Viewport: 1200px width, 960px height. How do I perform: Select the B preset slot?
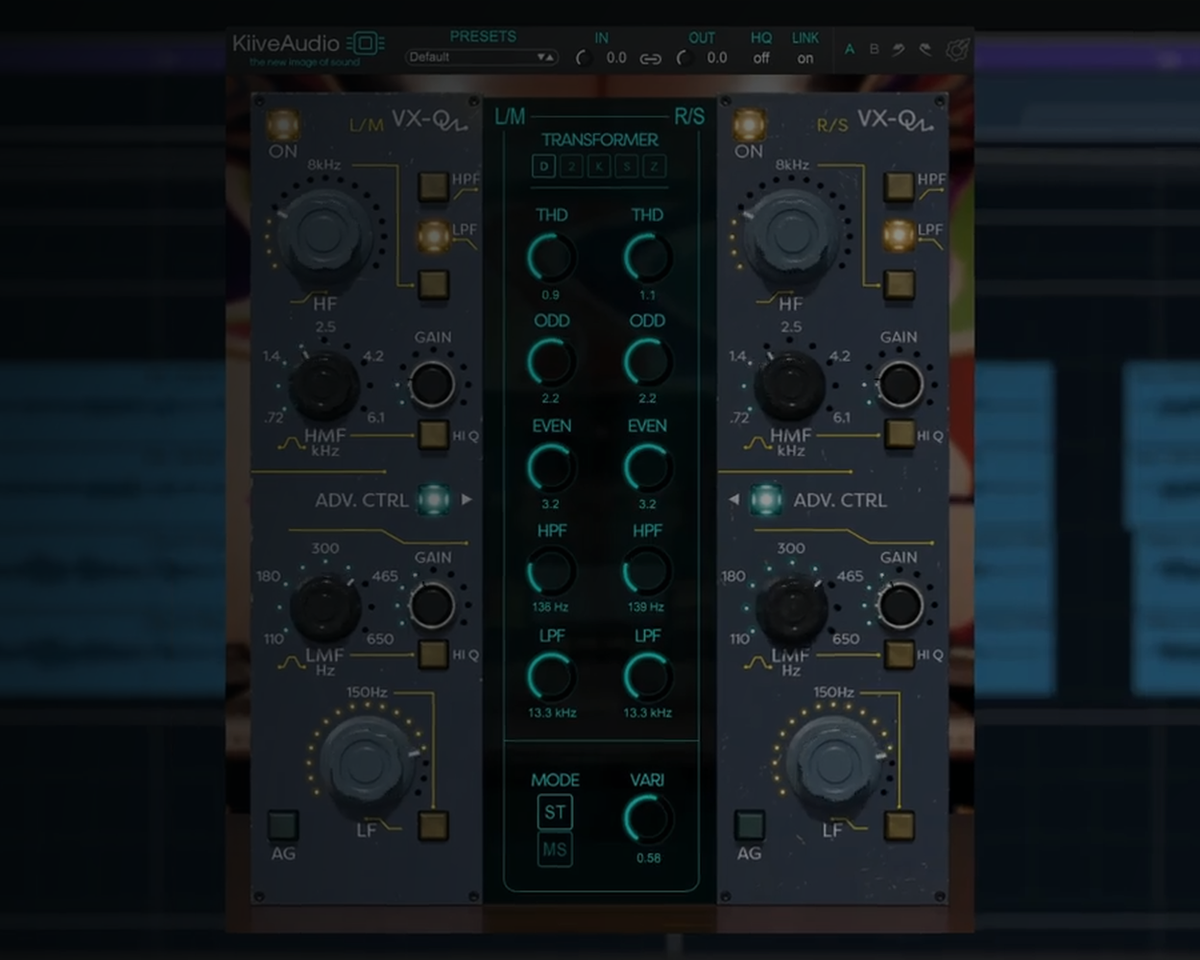pos(874,49)
